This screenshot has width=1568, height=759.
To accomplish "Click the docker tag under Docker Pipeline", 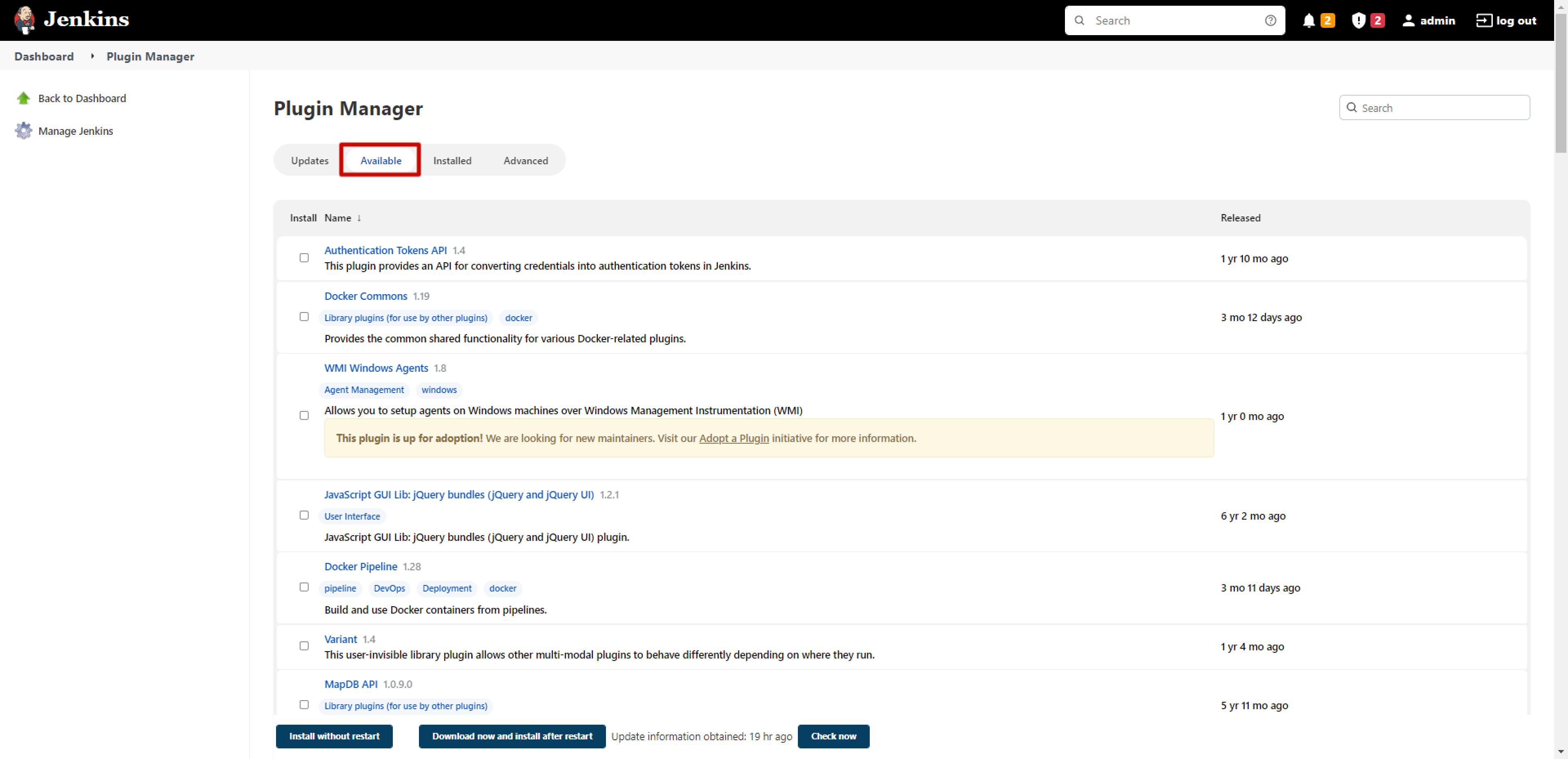I will (x=503, y=588).
